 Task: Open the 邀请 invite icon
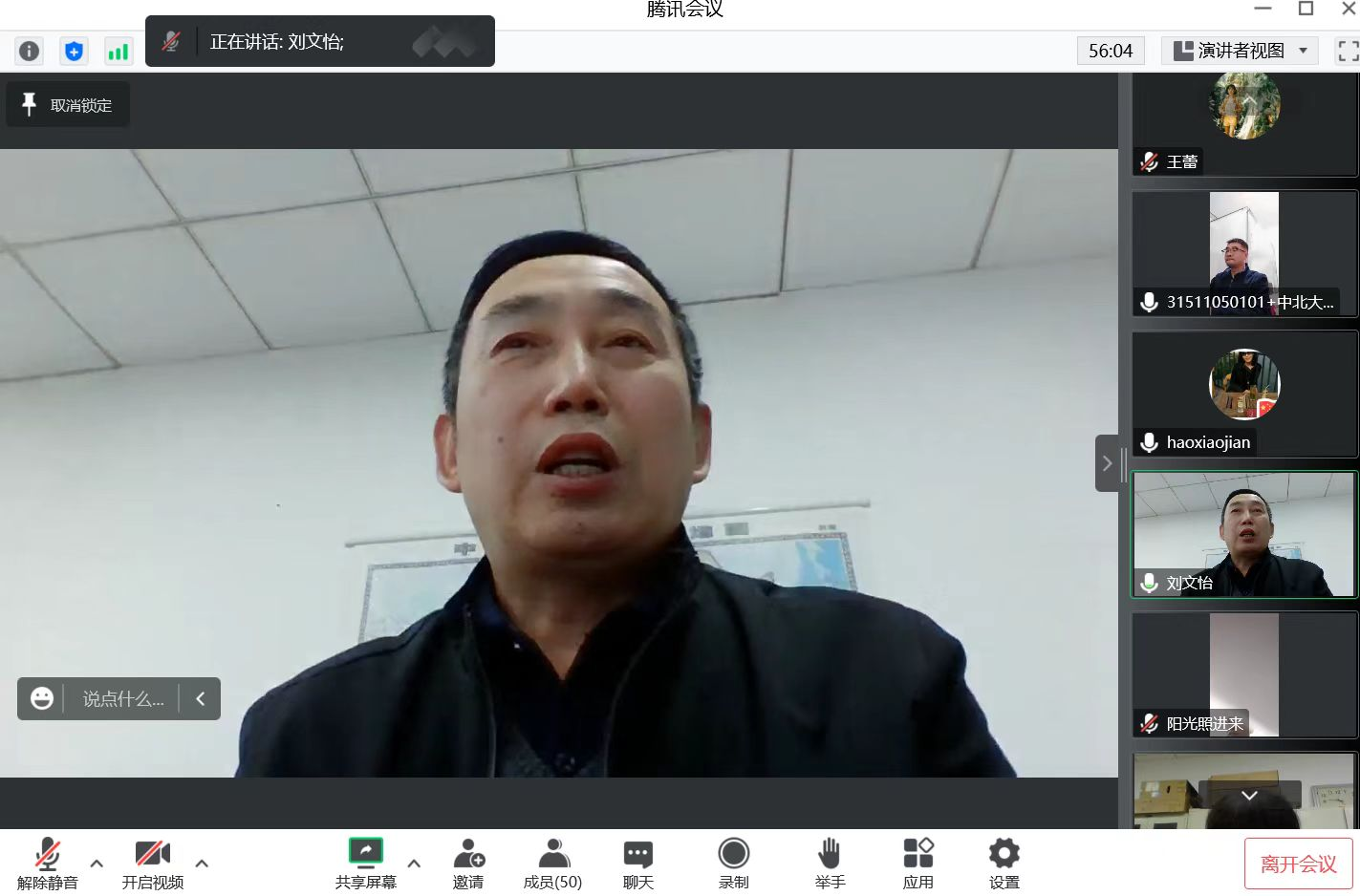tap(468, 863)
